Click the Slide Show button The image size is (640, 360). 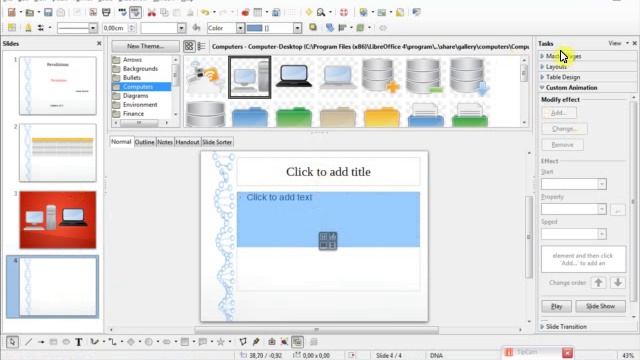coord(600,306)
